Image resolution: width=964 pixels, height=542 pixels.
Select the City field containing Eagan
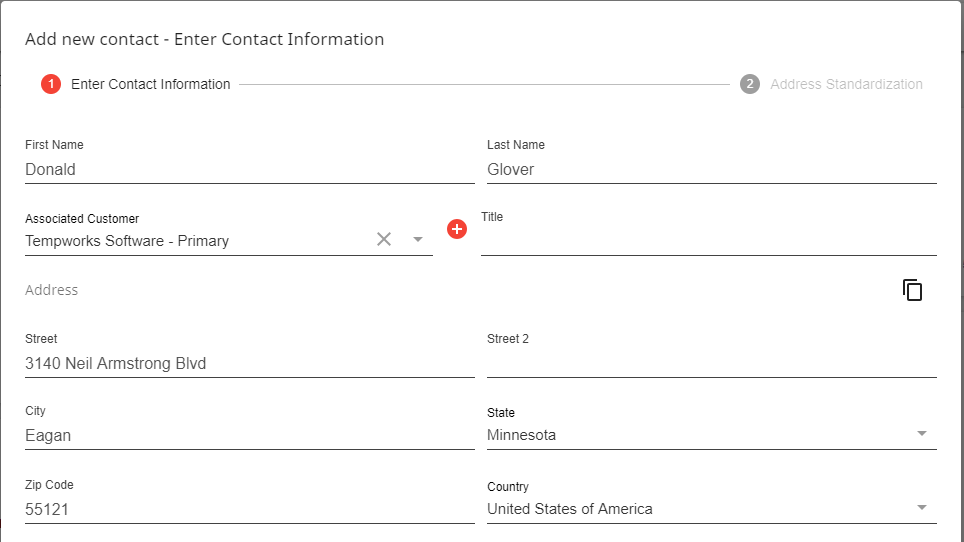249,435
